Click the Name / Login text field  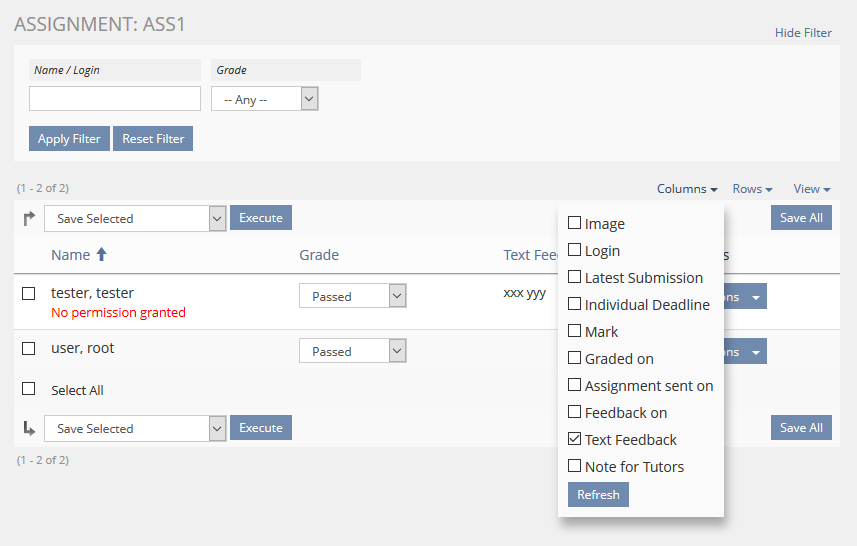point(115,98)
